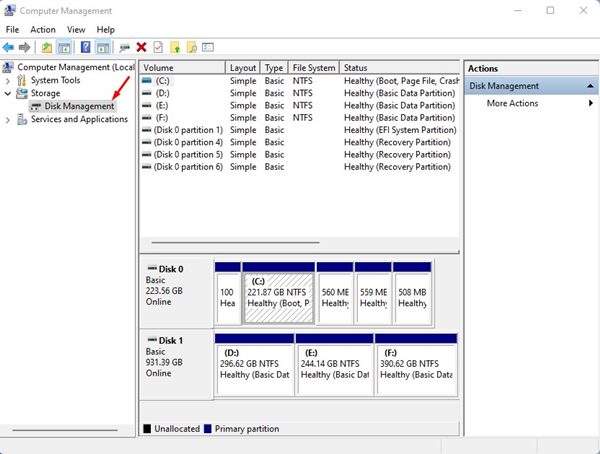
Task: Select the (D:) volume row
Action: click(x=300, y=93)
